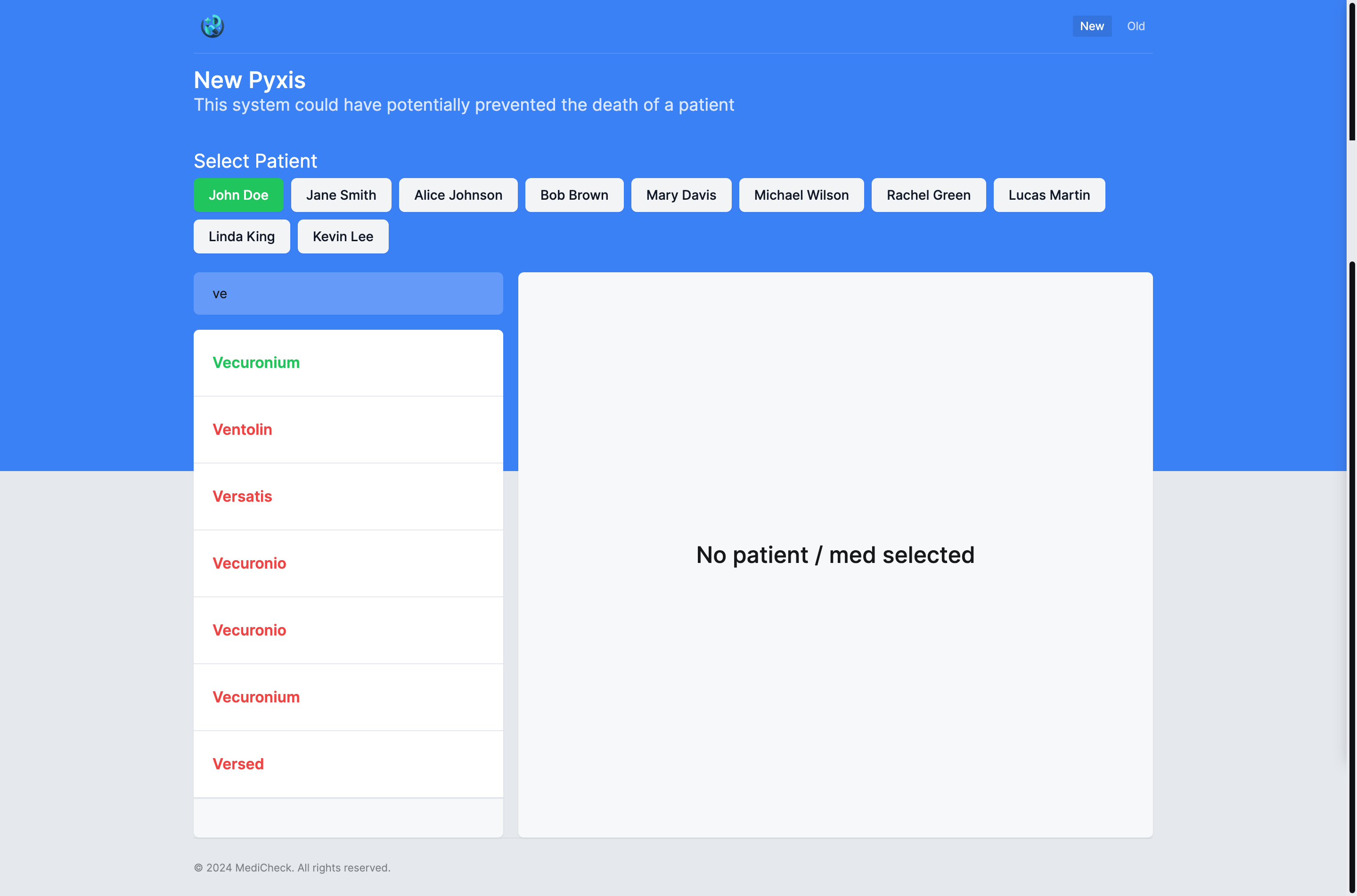
Task: Choose Michael Wilson patient button
Action: coord(801,195)
